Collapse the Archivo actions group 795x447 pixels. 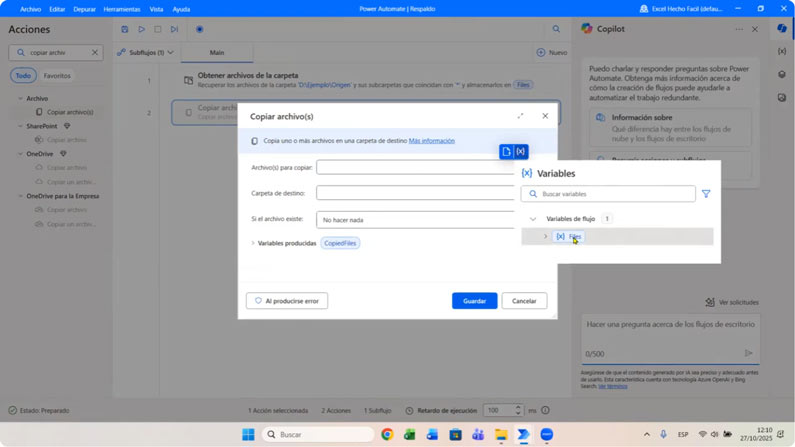(20, 98)
